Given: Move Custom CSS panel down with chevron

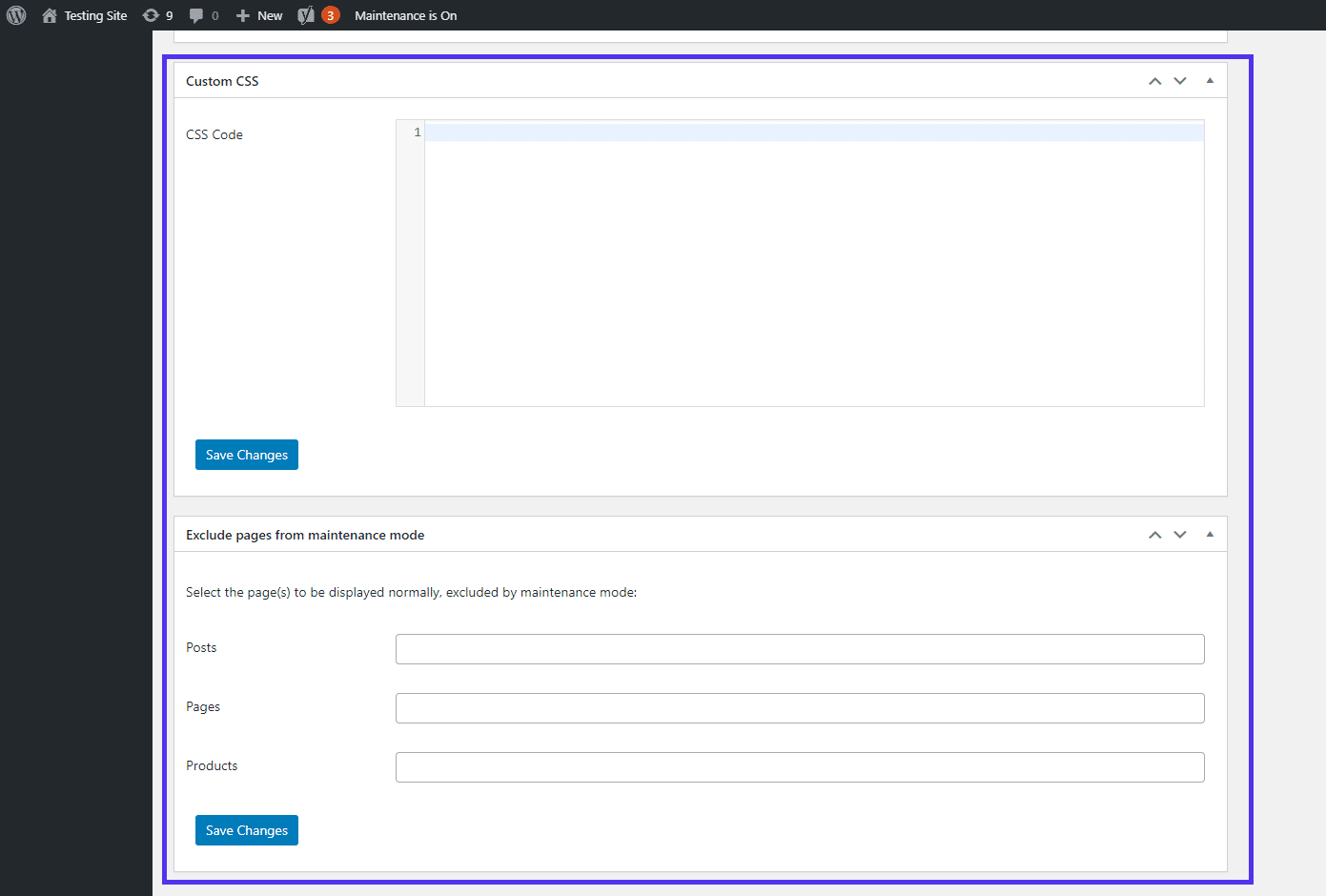Looking at the screenshot, I should [x=1180, y=80].
